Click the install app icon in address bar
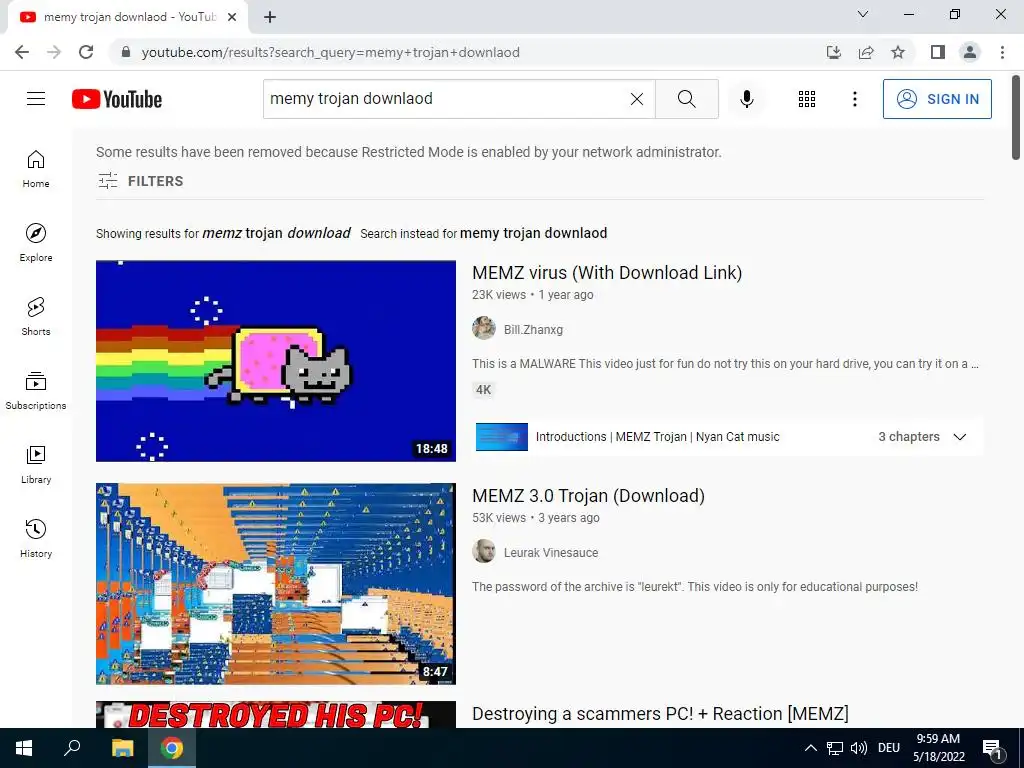This screenshot has width=1024, height=768. (x=834, y=52)
